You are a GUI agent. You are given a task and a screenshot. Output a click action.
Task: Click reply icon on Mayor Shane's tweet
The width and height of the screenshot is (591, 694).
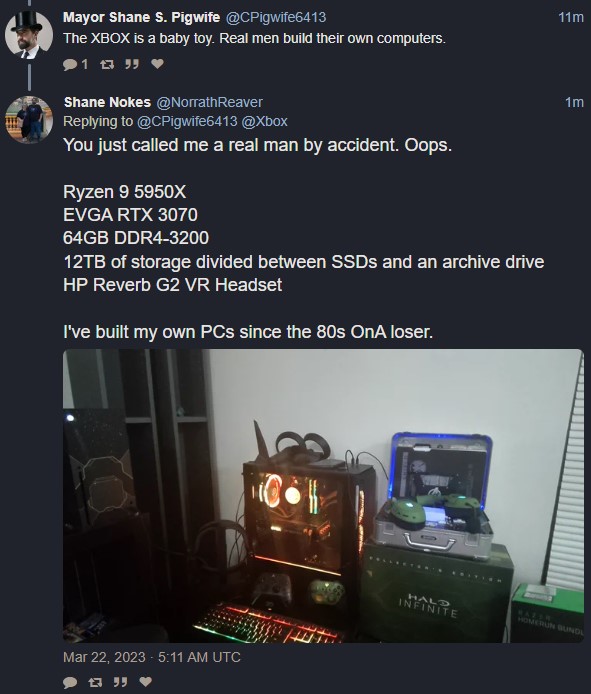[x=70, y=65]
